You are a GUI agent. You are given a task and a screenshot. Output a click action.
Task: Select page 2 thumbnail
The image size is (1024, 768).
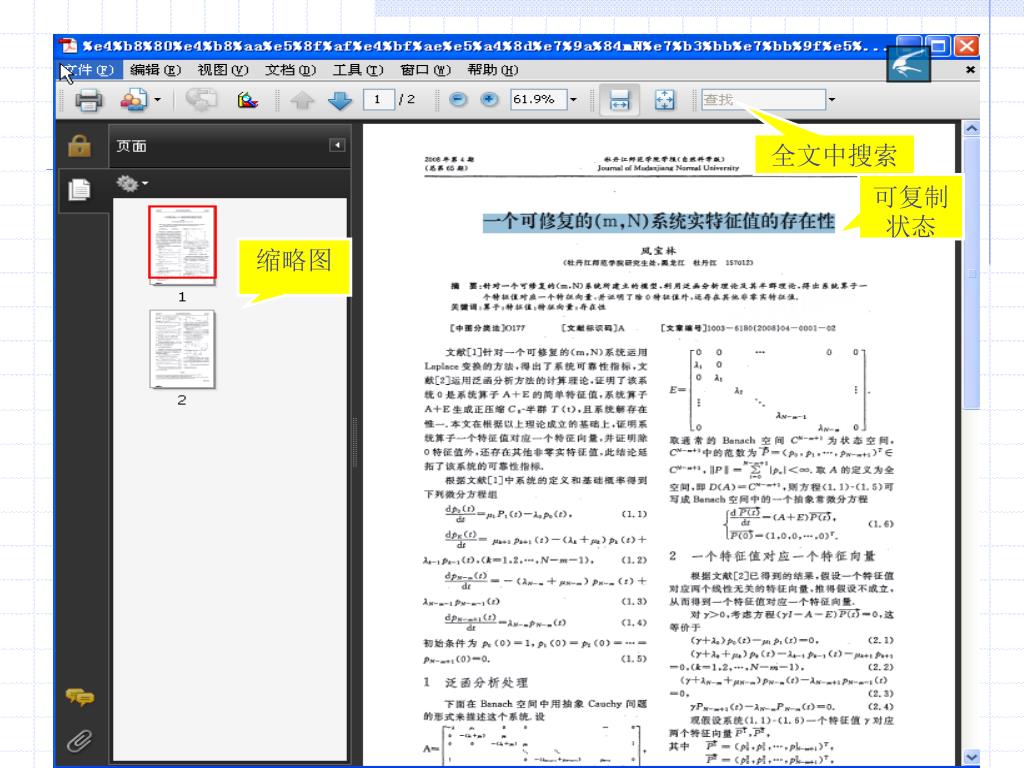pos(182,349)
